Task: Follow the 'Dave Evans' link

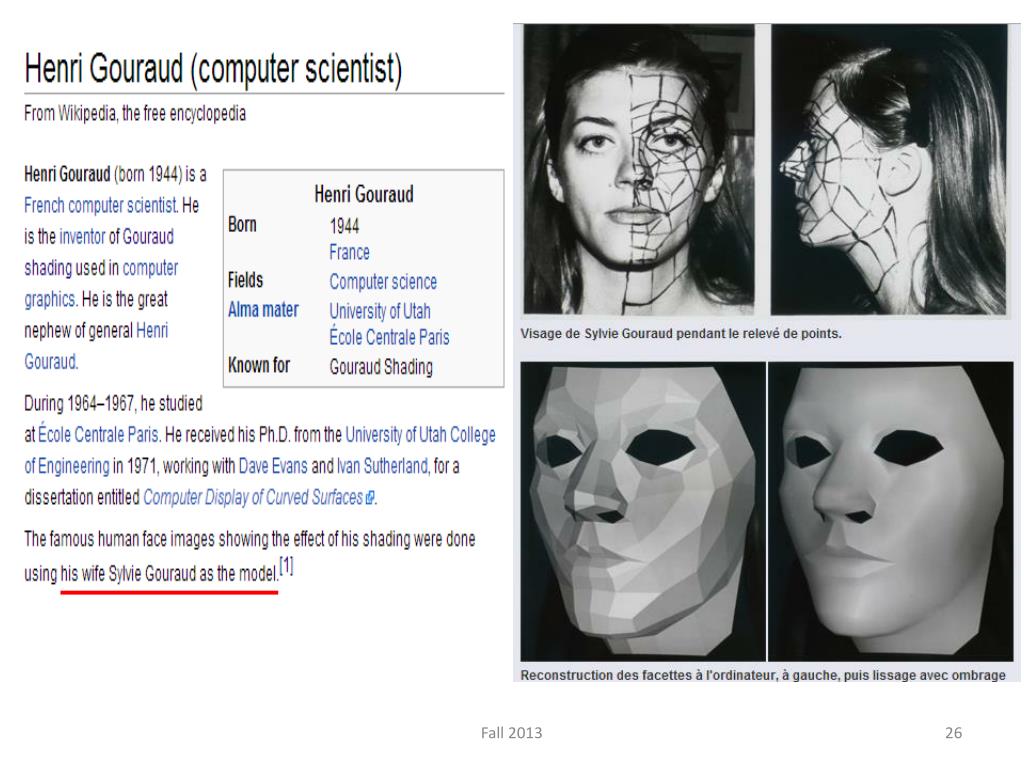Action: pos(273,466)
